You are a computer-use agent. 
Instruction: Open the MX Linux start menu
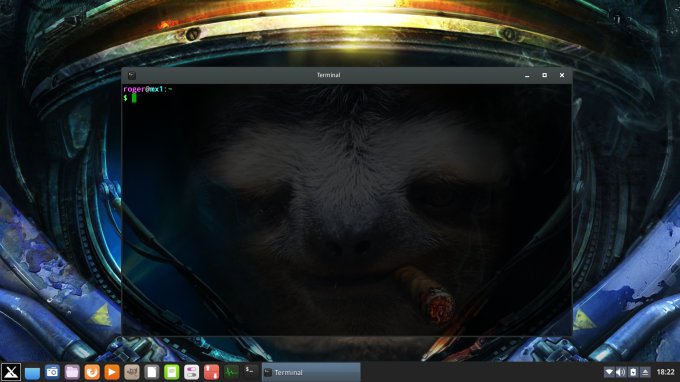11,372
